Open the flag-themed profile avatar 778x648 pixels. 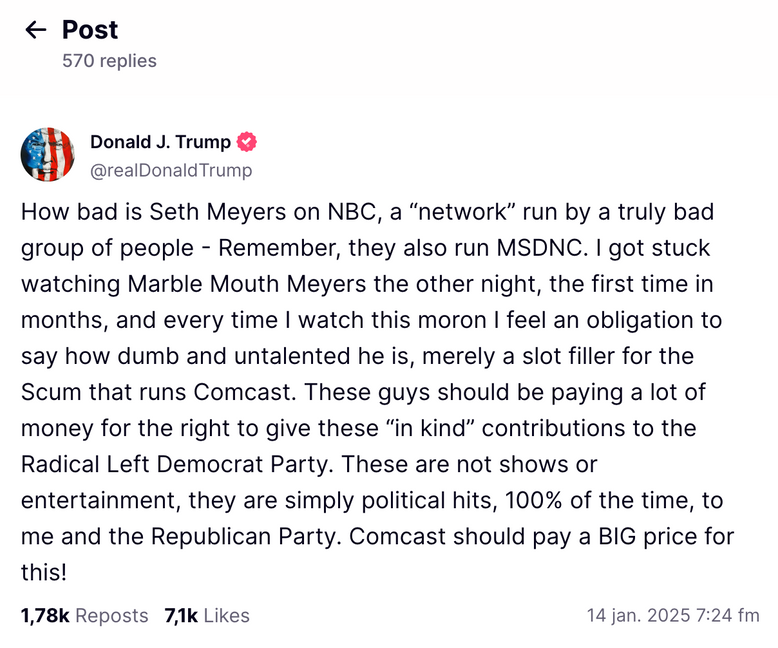click(47, 155)
